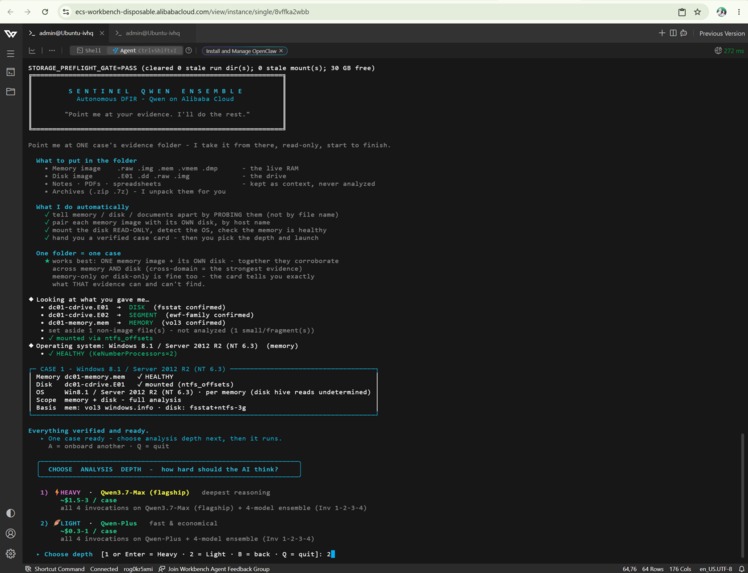748x573 pixels.
Task: Click the en_US.UTF-8 encoding entry
Action: click(716, 569)
